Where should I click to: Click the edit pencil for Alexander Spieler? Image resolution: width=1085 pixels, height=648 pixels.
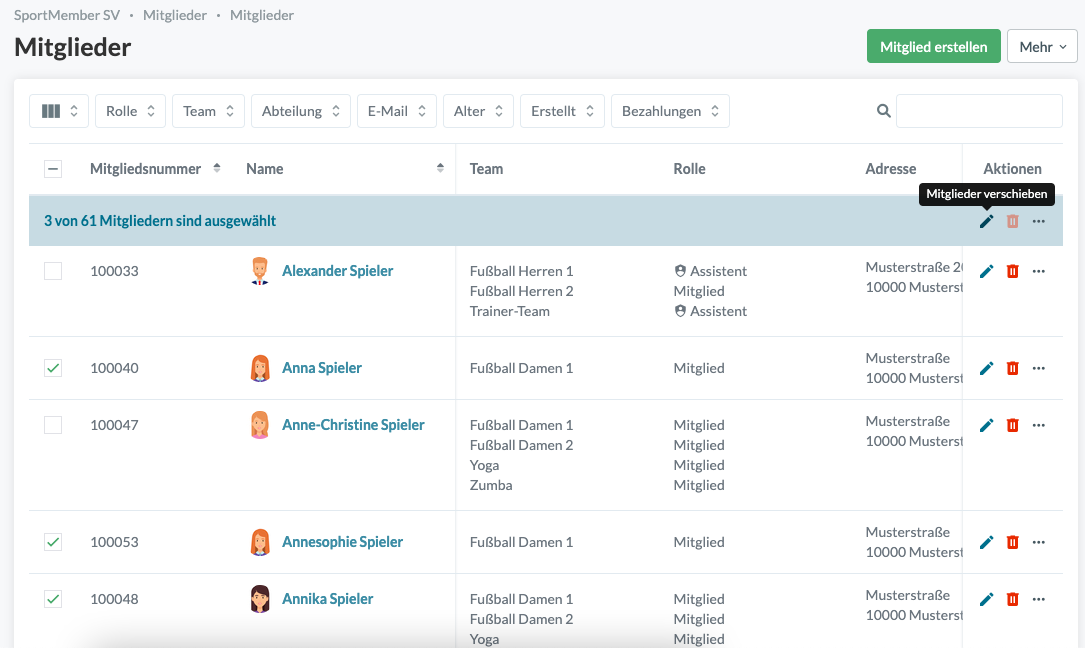coord(986,271)
